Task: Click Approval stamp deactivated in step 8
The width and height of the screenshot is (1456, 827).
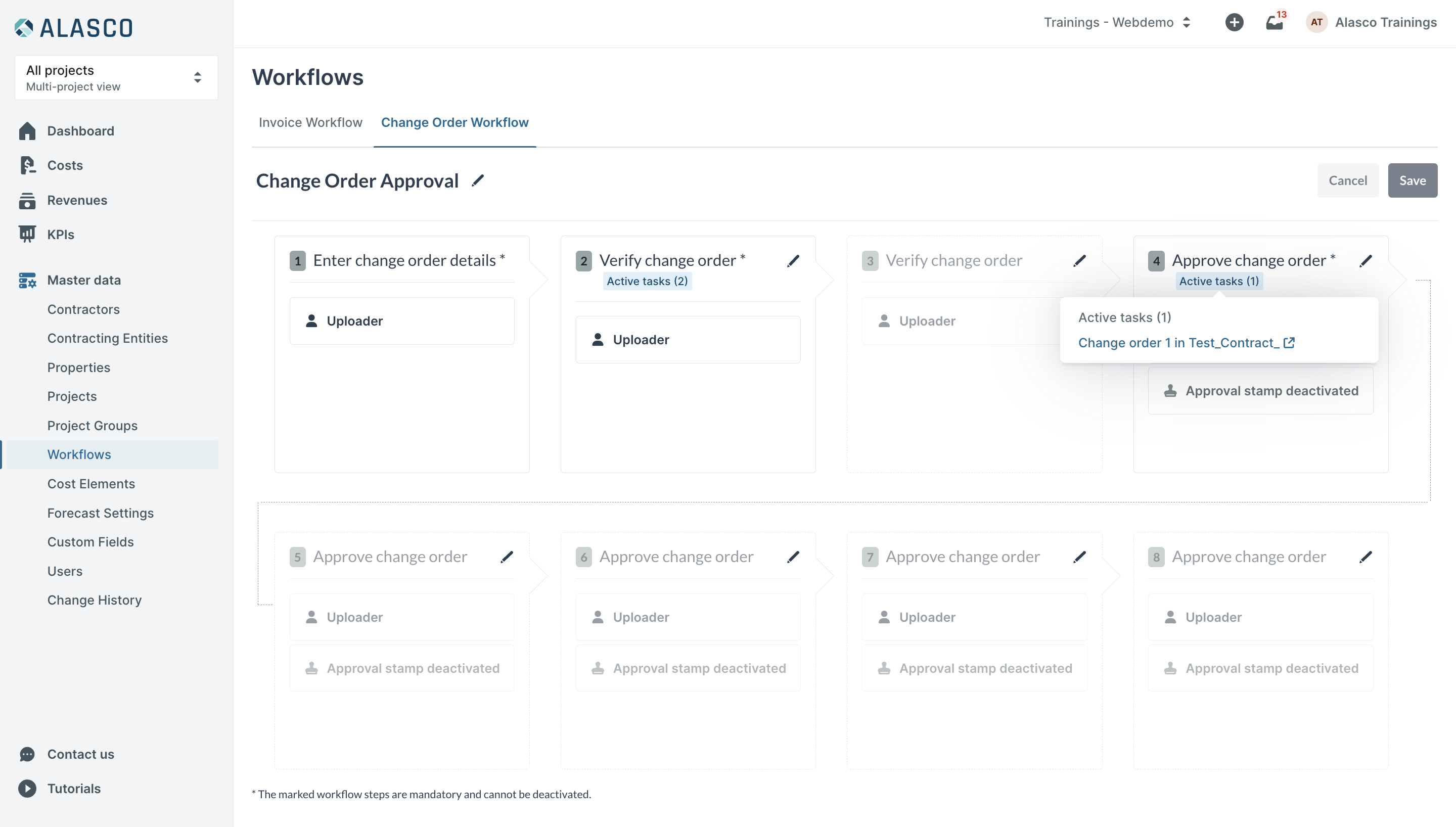Action: pos(1261,669)
